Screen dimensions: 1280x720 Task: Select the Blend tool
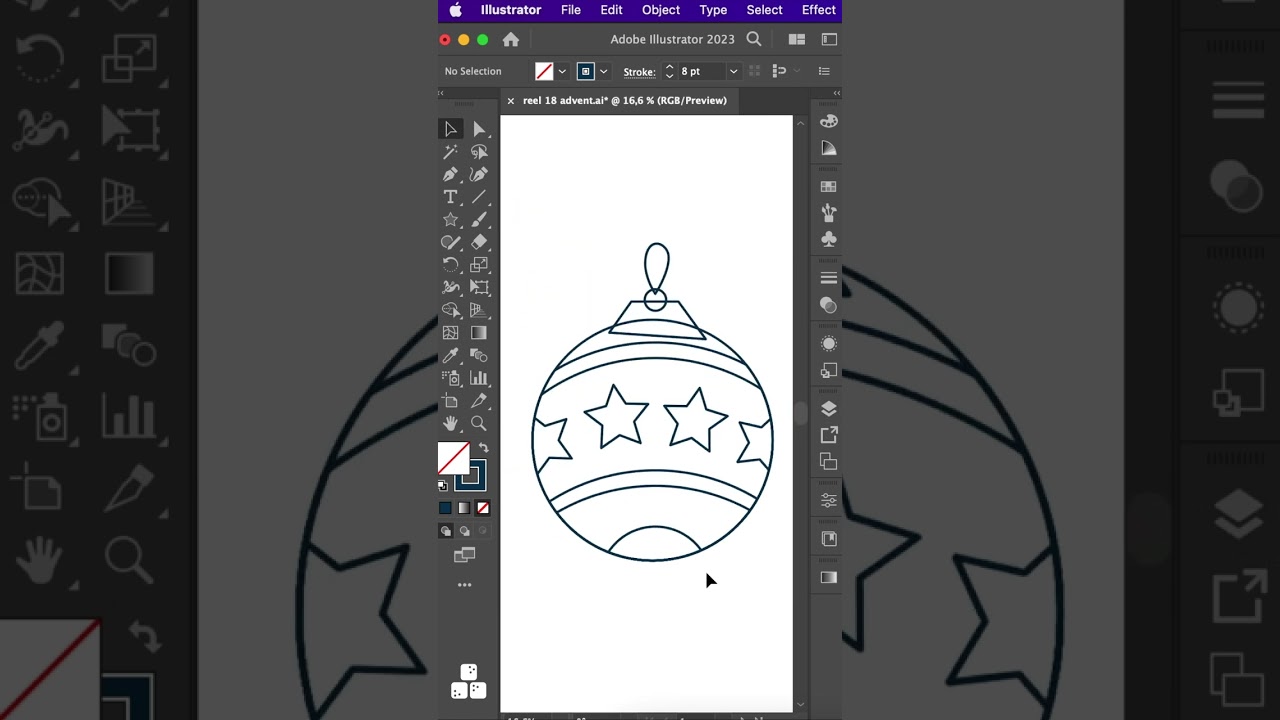(x=479, y=355)
